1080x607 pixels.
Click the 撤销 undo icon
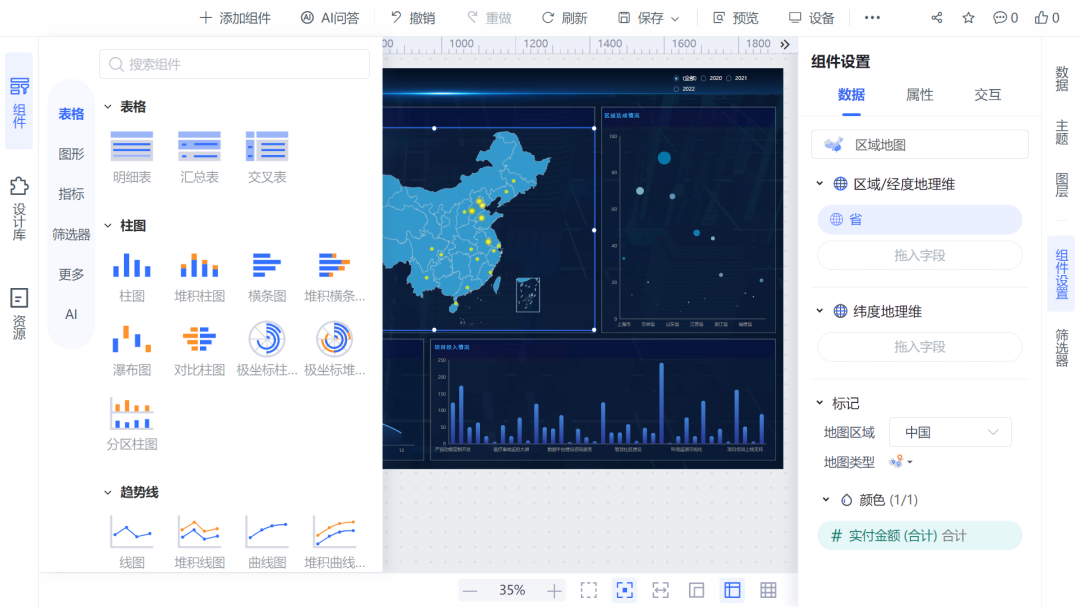pyautogui.click(x=396, y=17)
